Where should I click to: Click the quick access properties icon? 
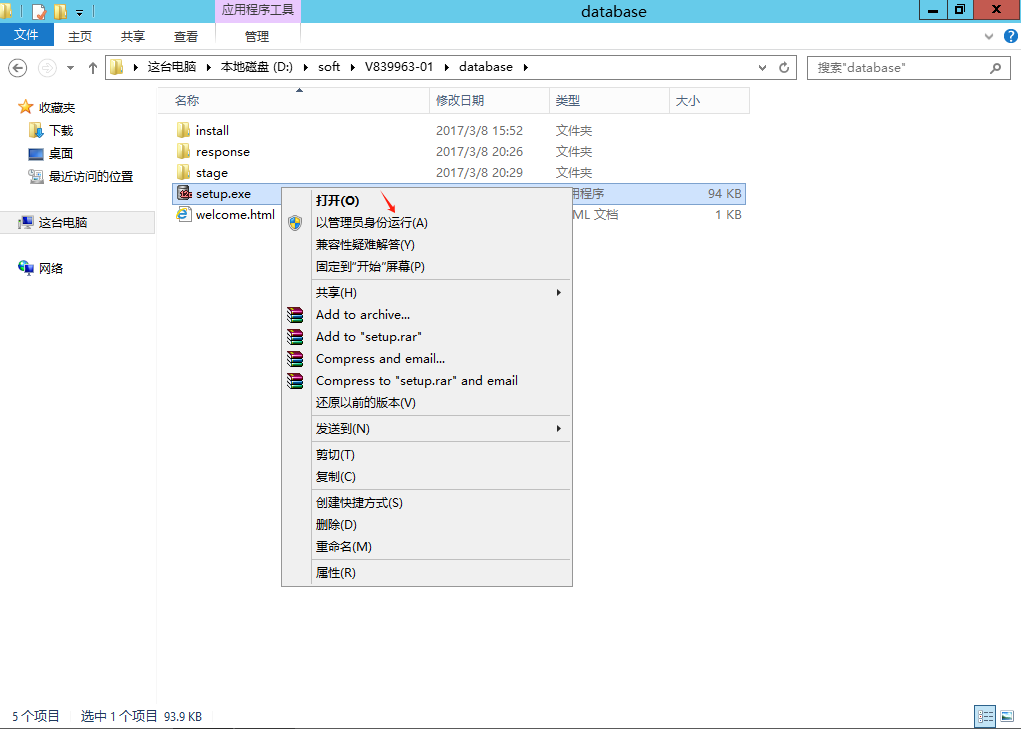(x=38, y=11)
